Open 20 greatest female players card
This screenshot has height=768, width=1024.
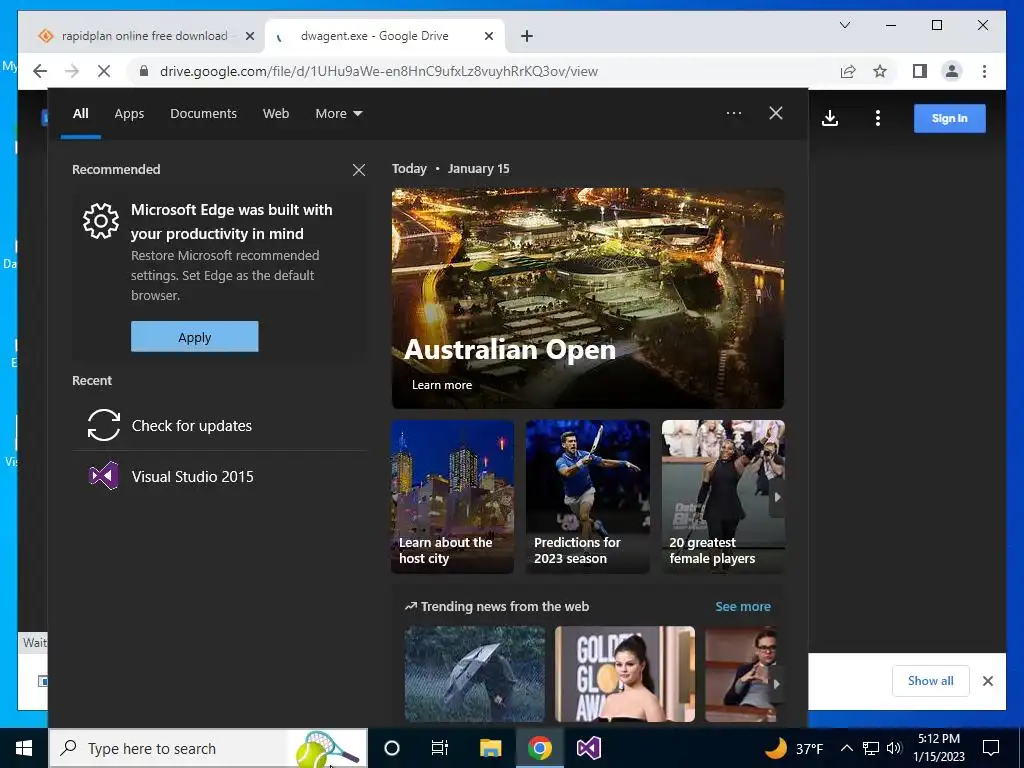coord(723,497)
